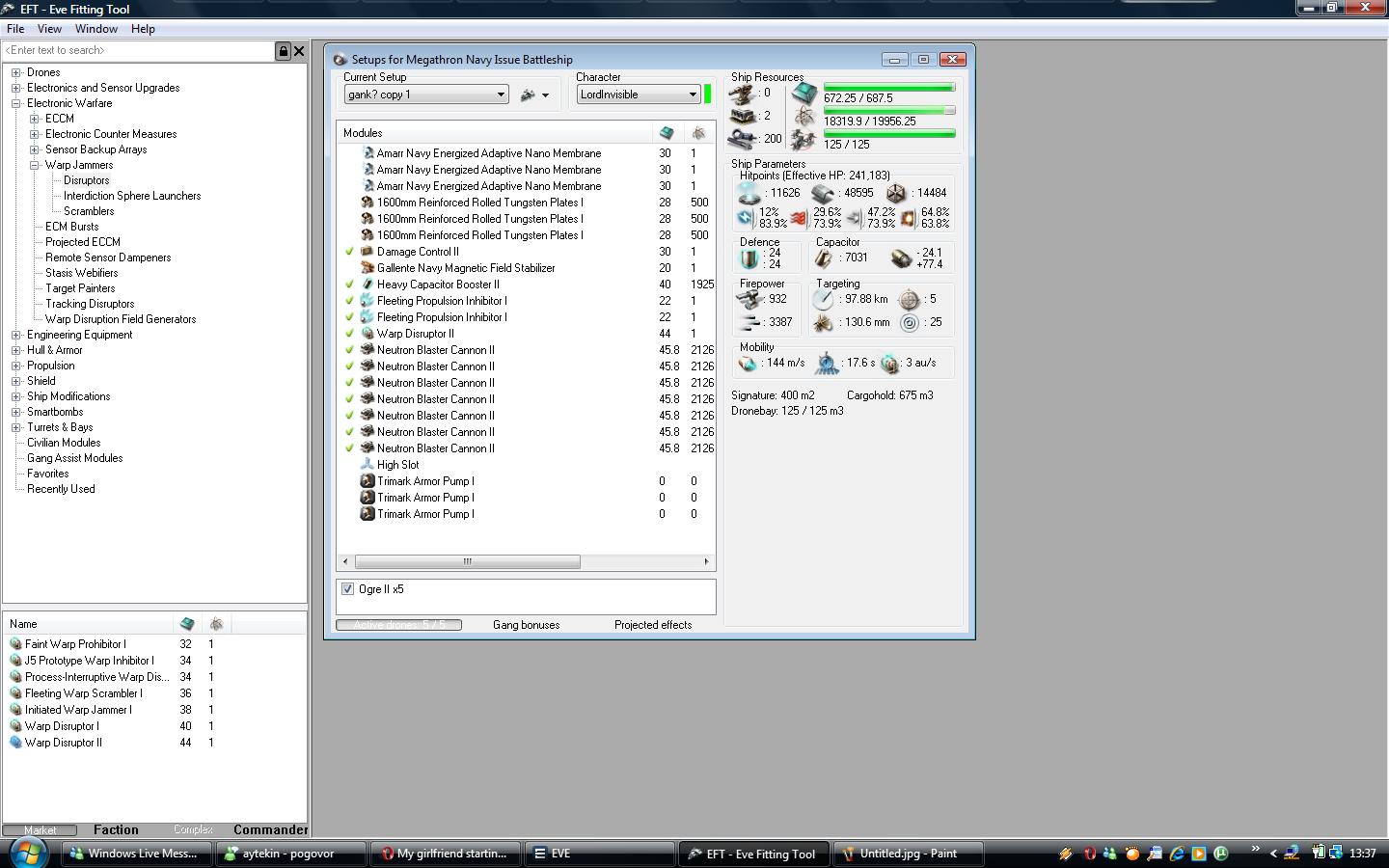Screen dimensions: 1389x868
Task: Click the ship icon button next to Current Setup
Action: [528, 95]
